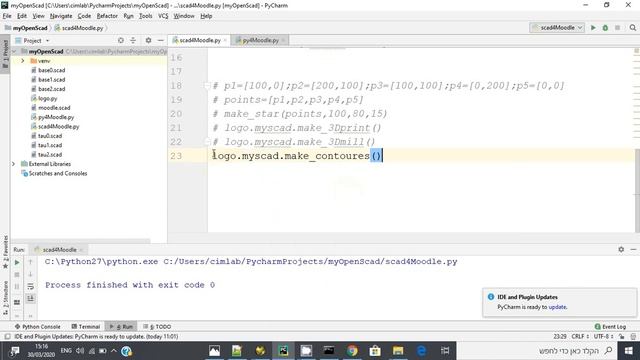
Task: Collapse the myOpenScad project root
Action: click(14, 51)
